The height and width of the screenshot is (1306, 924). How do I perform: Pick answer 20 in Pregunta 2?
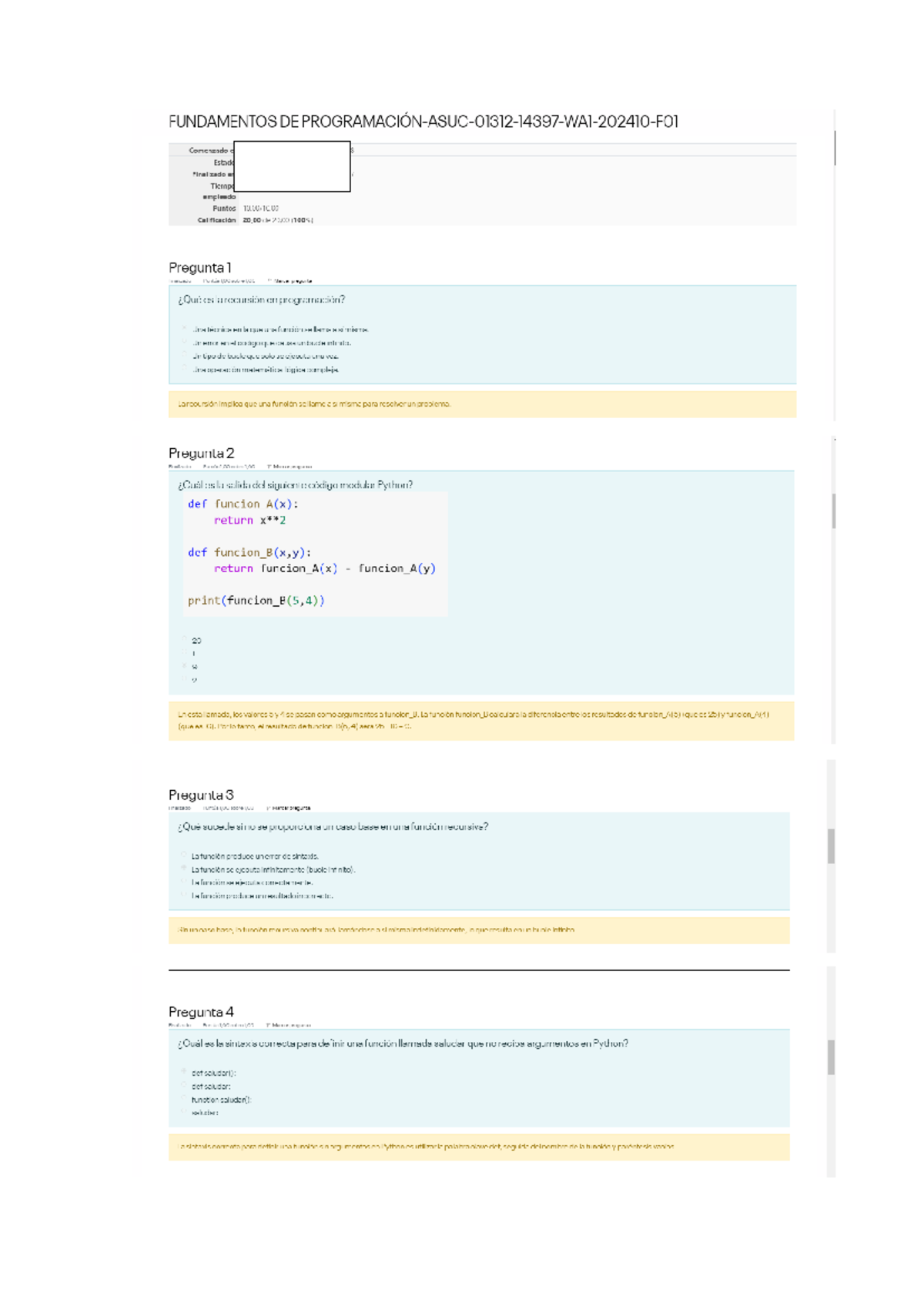[186, 640]
